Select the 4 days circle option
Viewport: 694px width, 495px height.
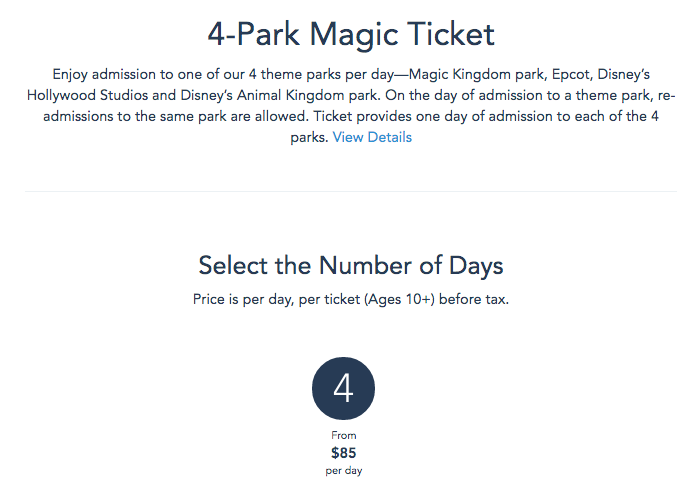coord(343,388)
